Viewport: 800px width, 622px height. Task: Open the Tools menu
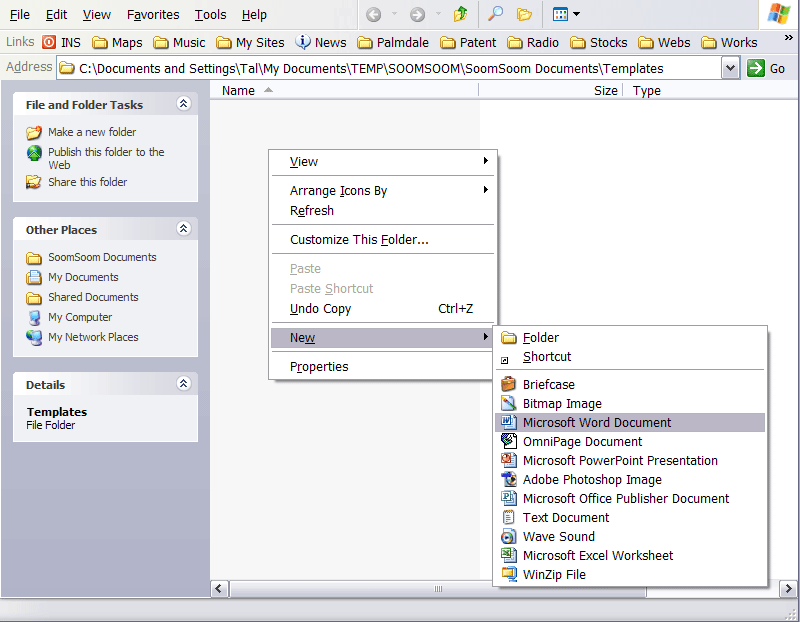coord(210,15)
